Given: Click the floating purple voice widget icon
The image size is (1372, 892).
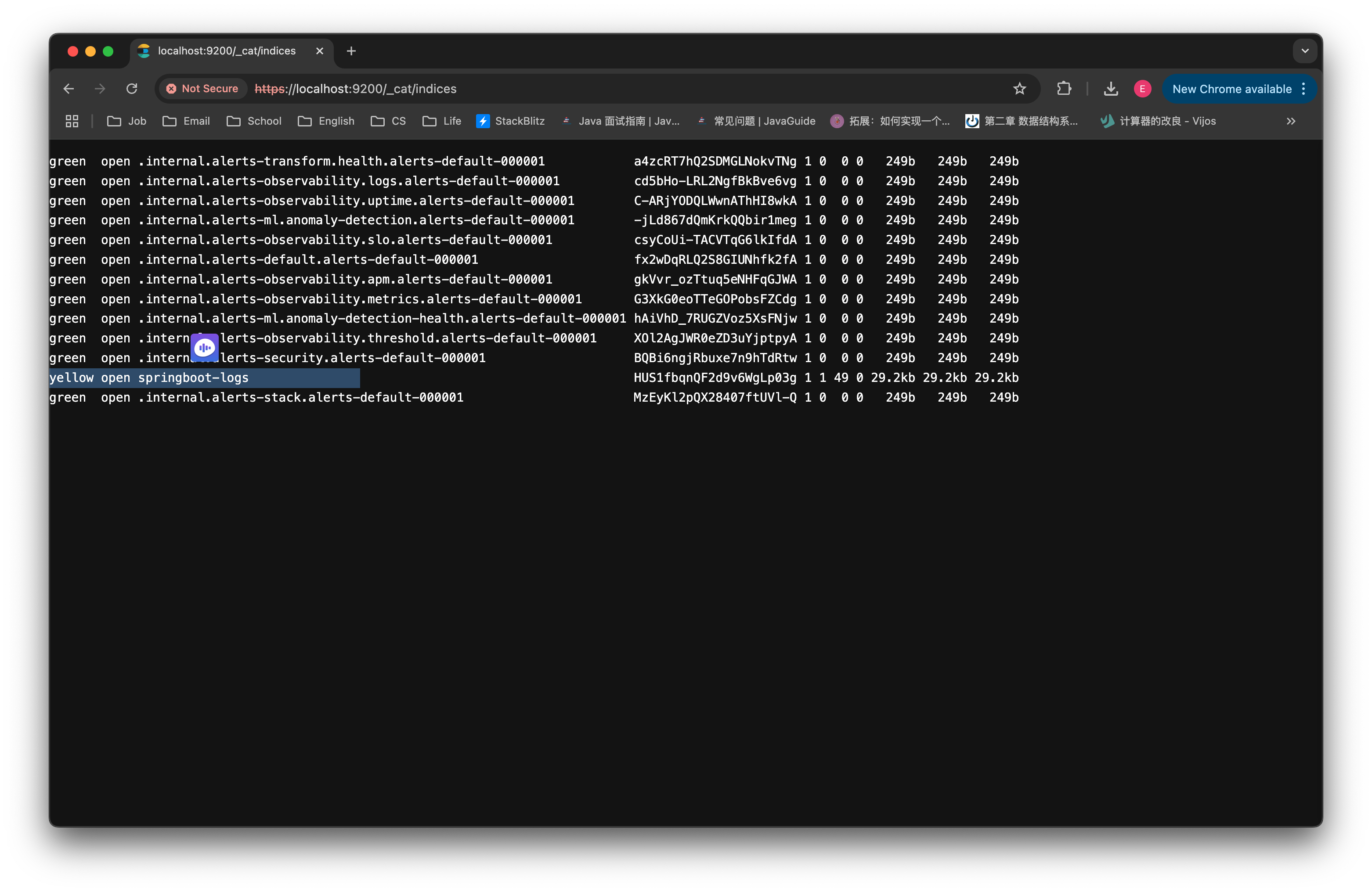Looking at the screenshot, I should (x=205, y=348).
